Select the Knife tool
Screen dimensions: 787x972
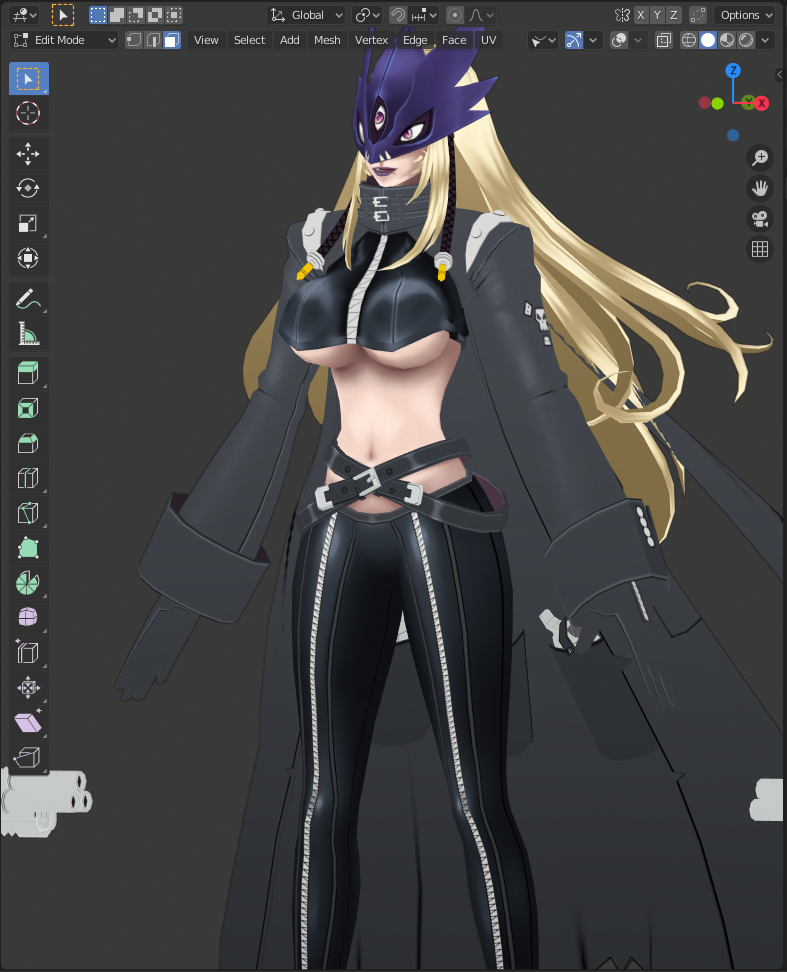tap(29, 513)
